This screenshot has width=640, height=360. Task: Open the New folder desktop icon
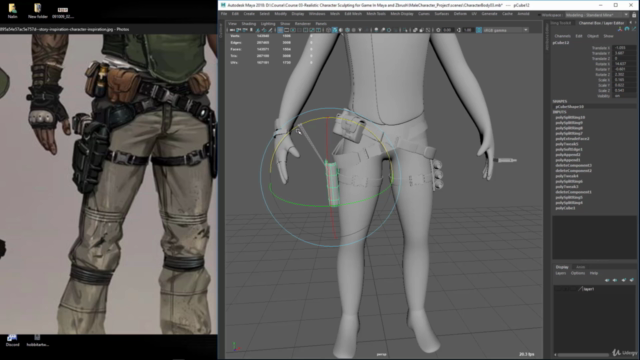tap(38, 11)
